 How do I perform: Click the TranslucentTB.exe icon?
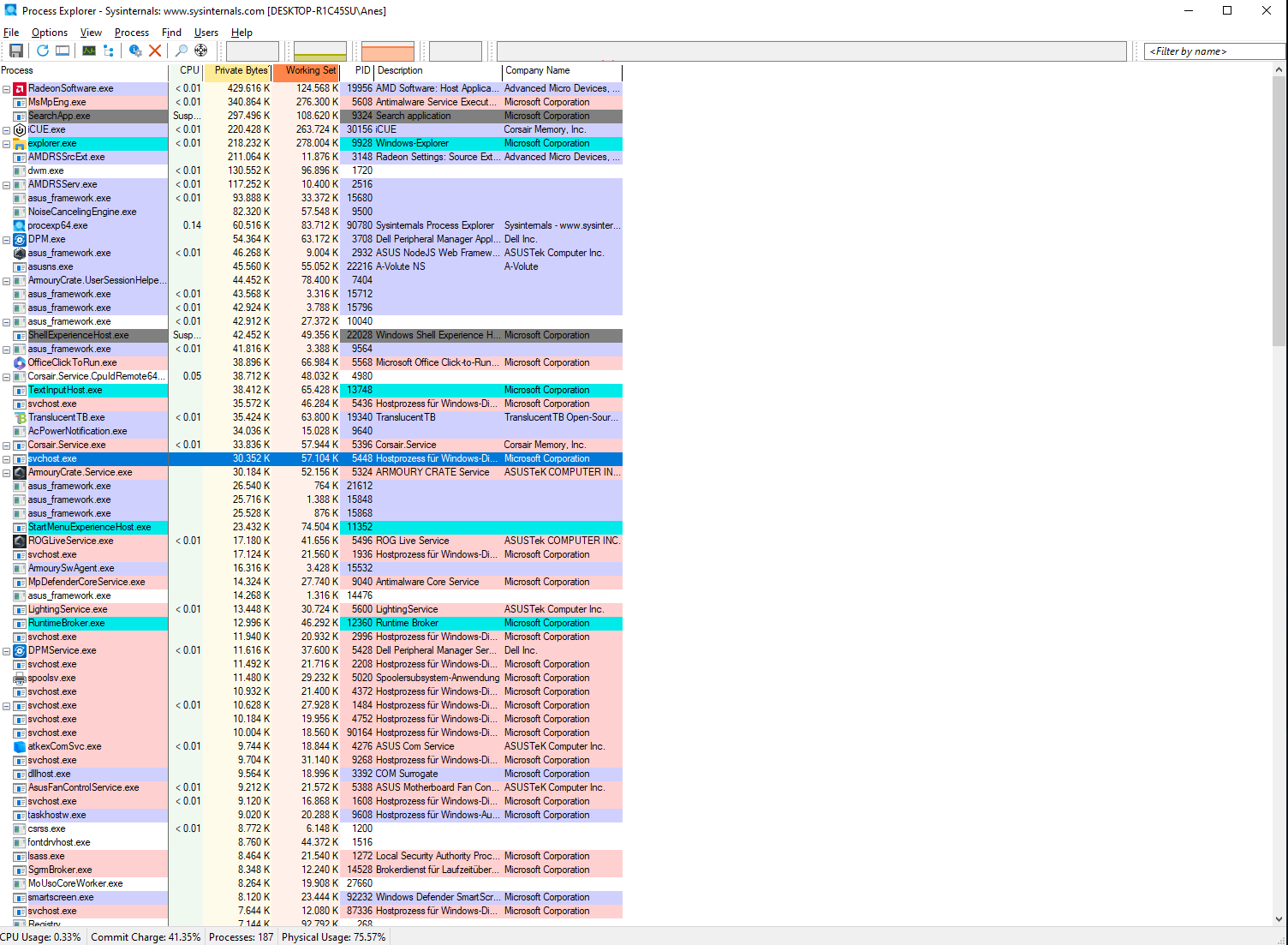click(x=20, y=417)
